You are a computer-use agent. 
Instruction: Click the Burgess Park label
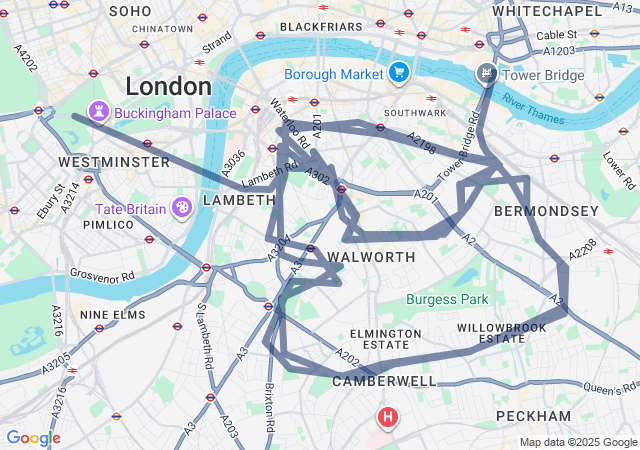[x=447, y=299]
